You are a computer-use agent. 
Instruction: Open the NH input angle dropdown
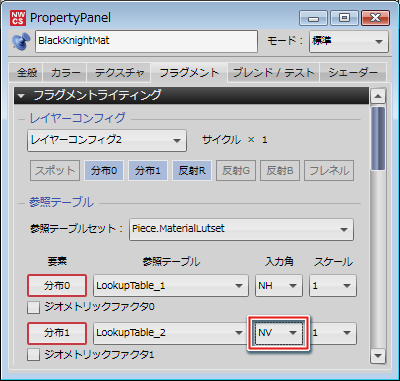(x=279, y=286)
